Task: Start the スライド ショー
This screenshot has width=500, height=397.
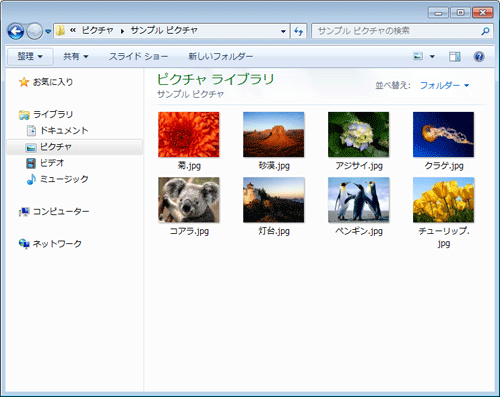Action: coord(138,56)
